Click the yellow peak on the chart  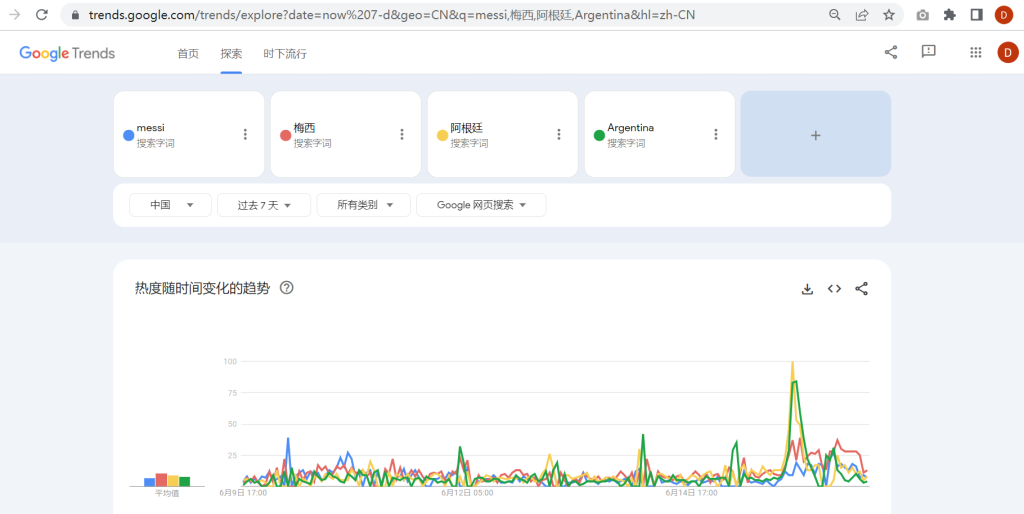pos(792,363)
